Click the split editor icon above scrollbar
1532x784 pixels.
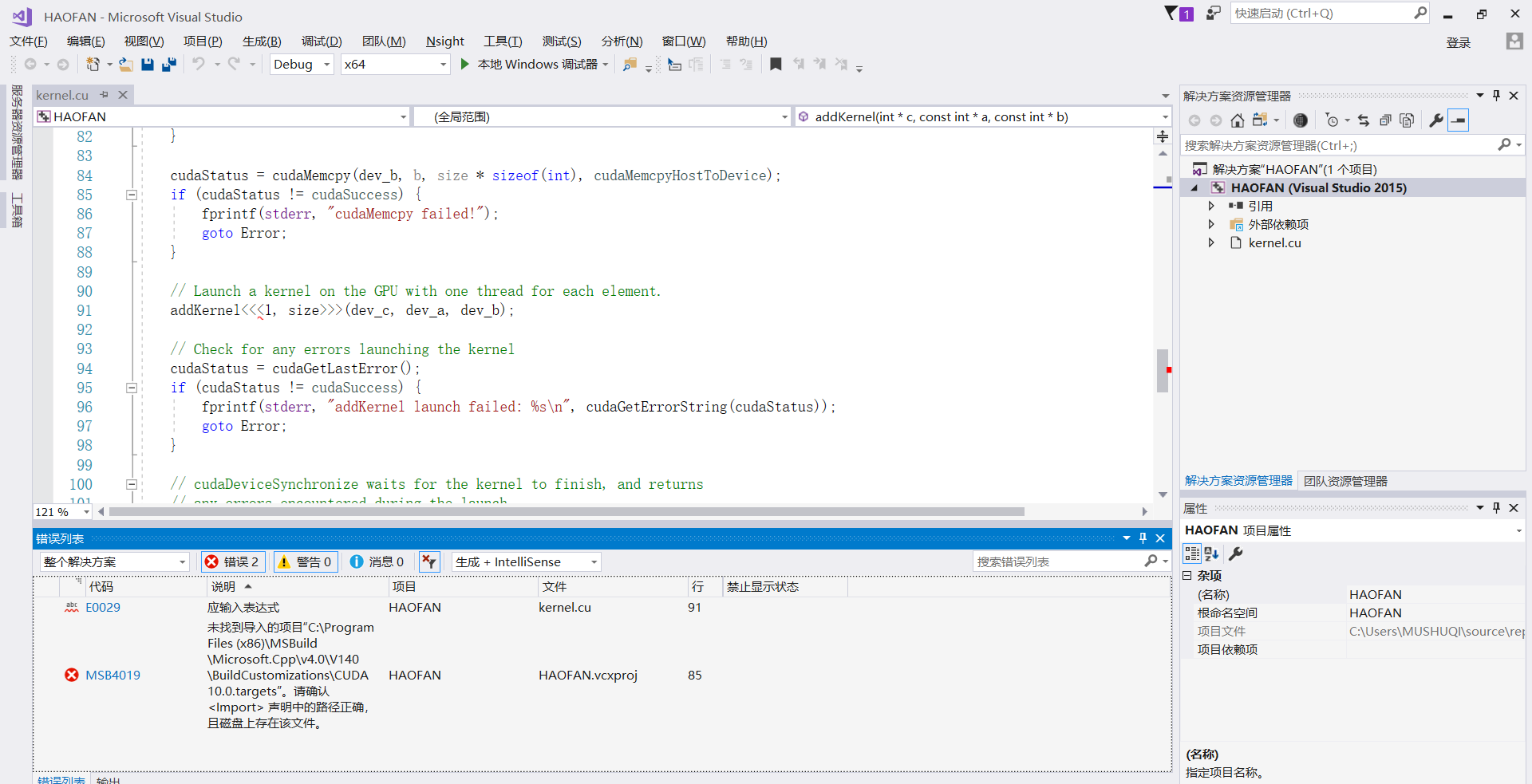[1163, 137]
